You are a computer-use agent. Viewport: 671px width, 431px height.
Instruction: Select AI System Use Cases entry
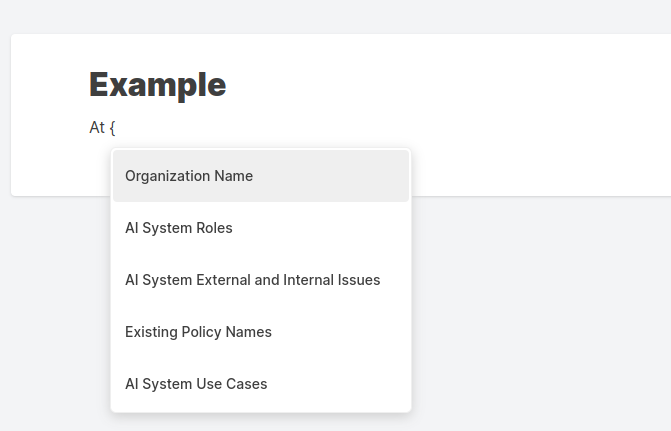pyautogui.click(x=196, y=384)
